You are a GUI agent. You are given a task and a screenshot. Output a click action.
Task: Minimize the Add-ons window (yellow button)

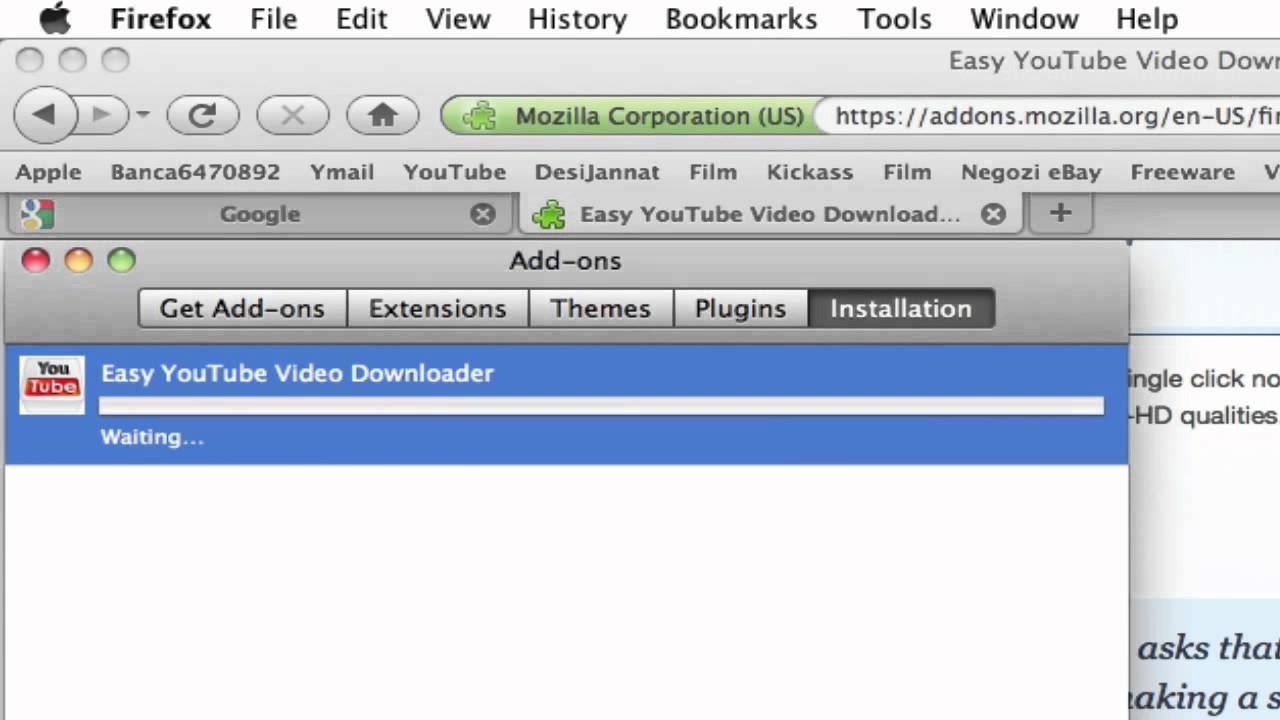78,261
